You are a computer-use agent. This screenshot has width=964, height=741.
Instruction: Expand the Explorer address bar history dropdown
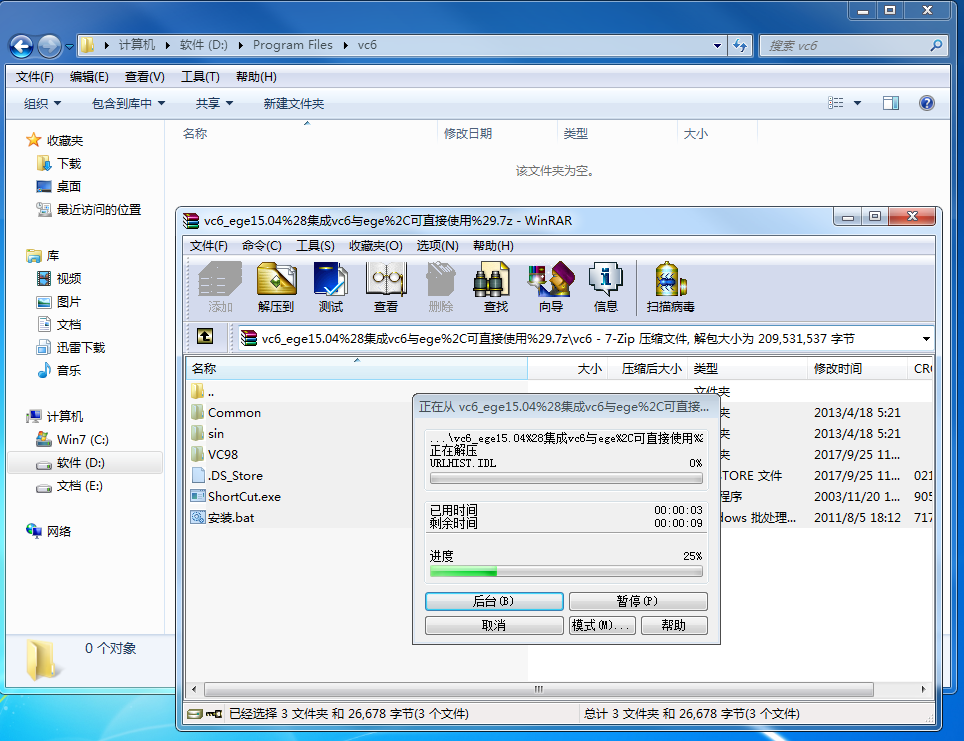pos(717,46)
